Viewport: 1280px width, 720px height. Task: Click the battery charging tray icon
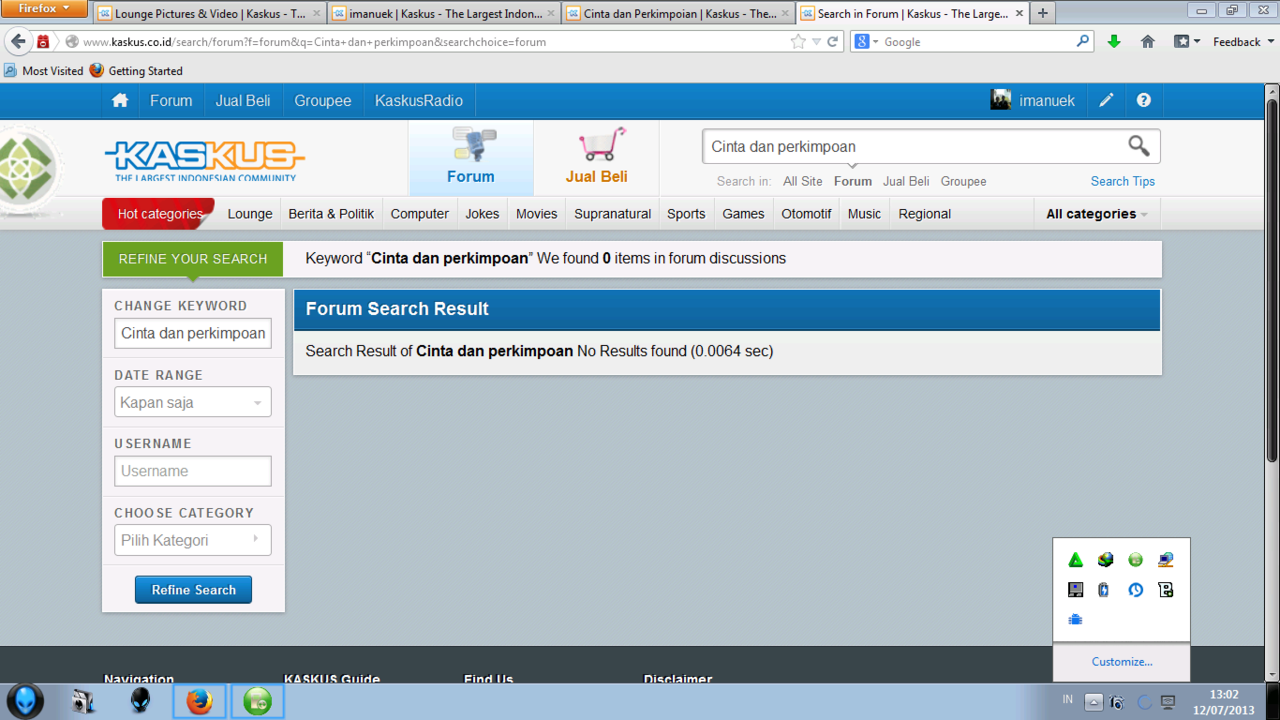tap(1105, 590)
